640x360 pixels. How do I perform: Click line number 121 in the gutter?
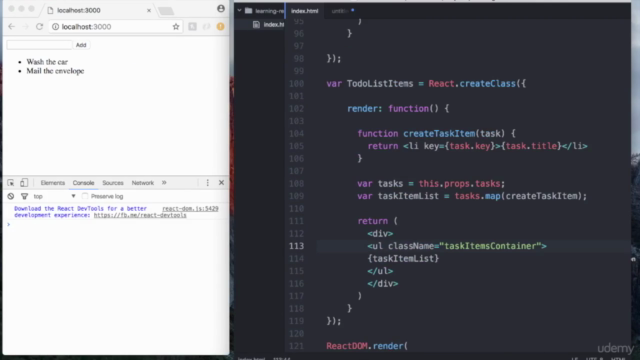pos(296,346)
